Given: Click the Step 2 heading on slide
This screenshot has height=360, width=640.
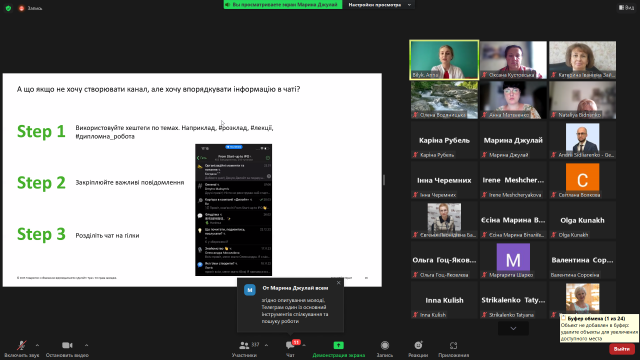Looking at the screenshot, I should pyautogui.click(x=41, y=182).
